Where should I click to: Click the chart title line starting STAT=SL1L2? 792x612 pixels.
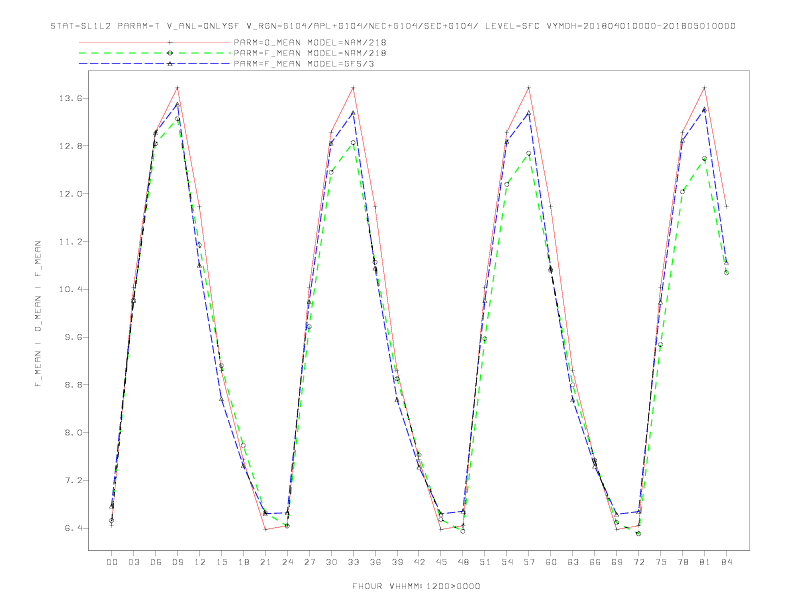pos(393,26)
